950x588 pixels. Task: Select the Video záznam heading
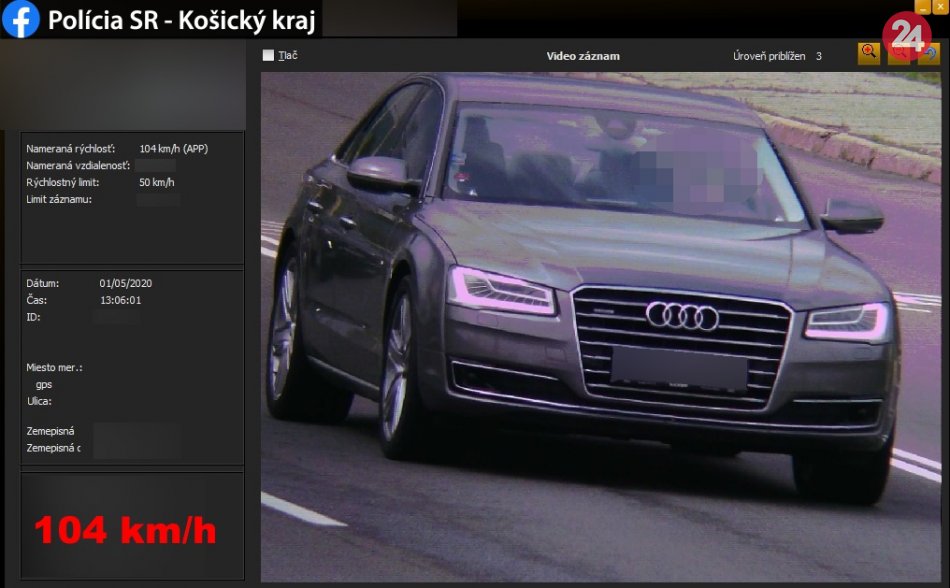583,56
